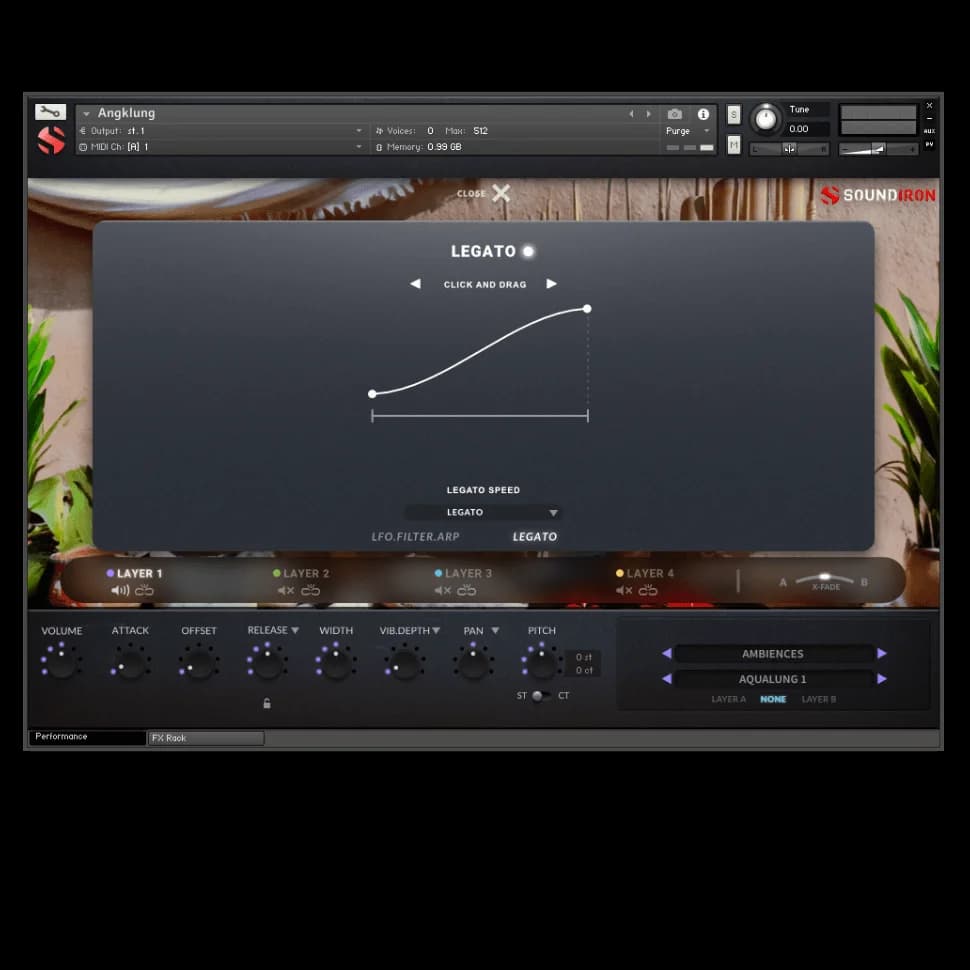The height and width of the screenshot is (970, 970).
Task: Toggle the Legato power button
Action: 528,252
